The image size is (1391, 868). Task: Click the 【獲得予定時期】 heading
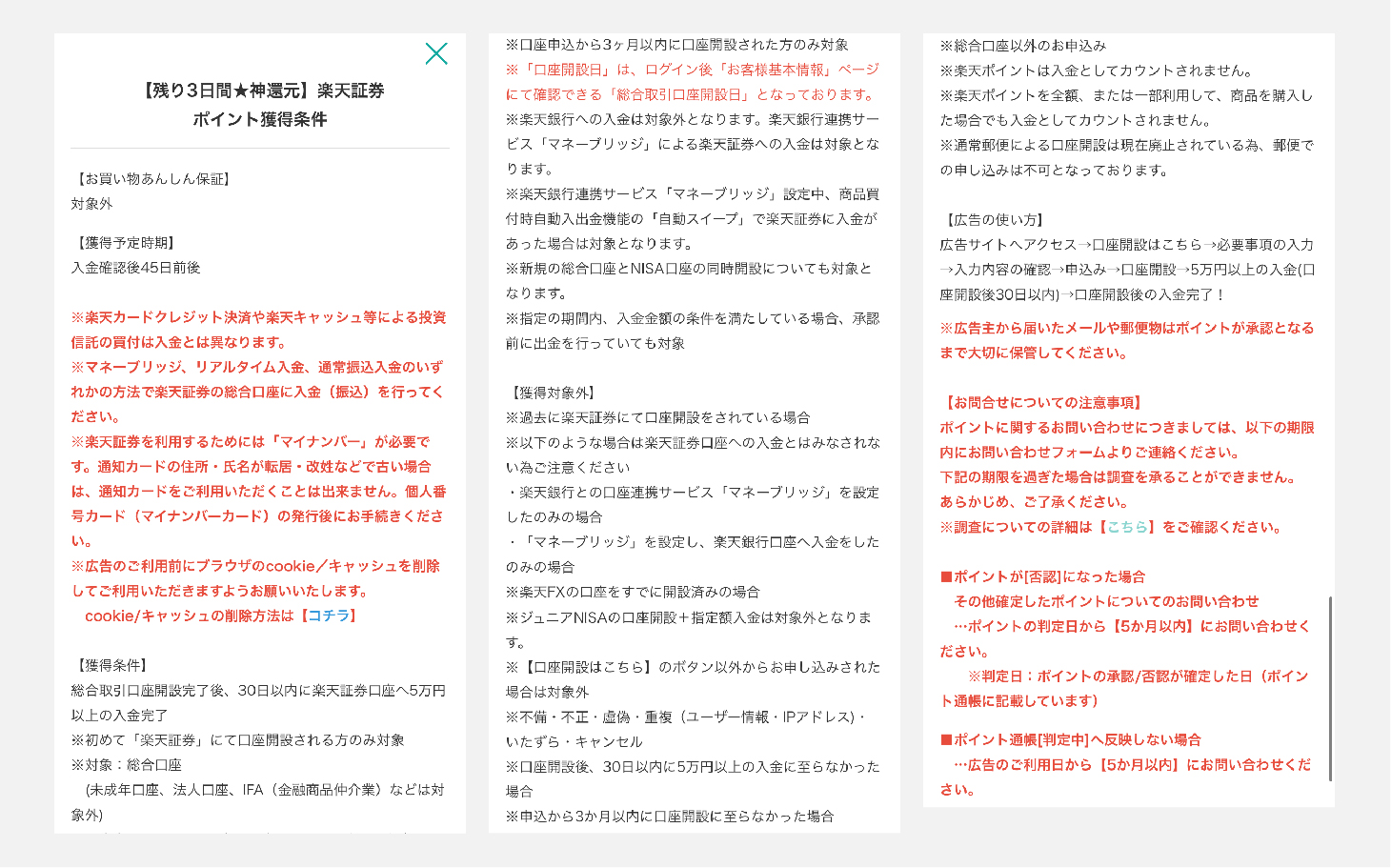tap(125, 243)
